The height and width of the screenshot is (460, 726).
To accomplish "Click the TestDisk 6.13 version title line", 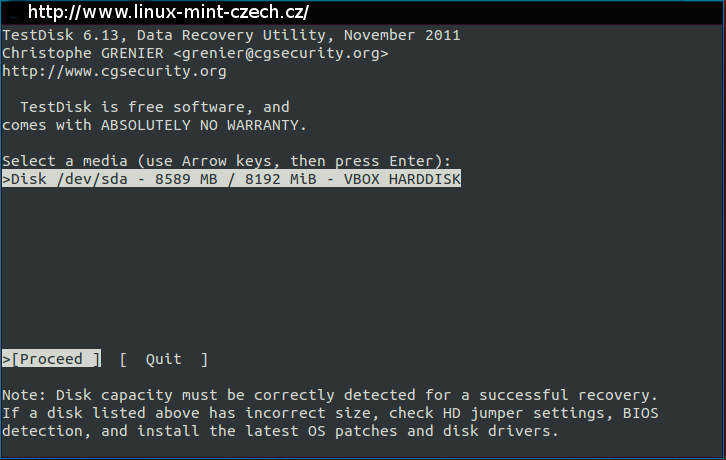I will 231,35.
